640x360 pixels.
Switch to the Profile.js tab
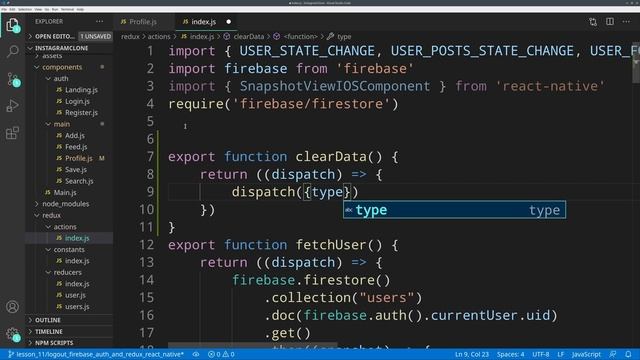(143, 22)
